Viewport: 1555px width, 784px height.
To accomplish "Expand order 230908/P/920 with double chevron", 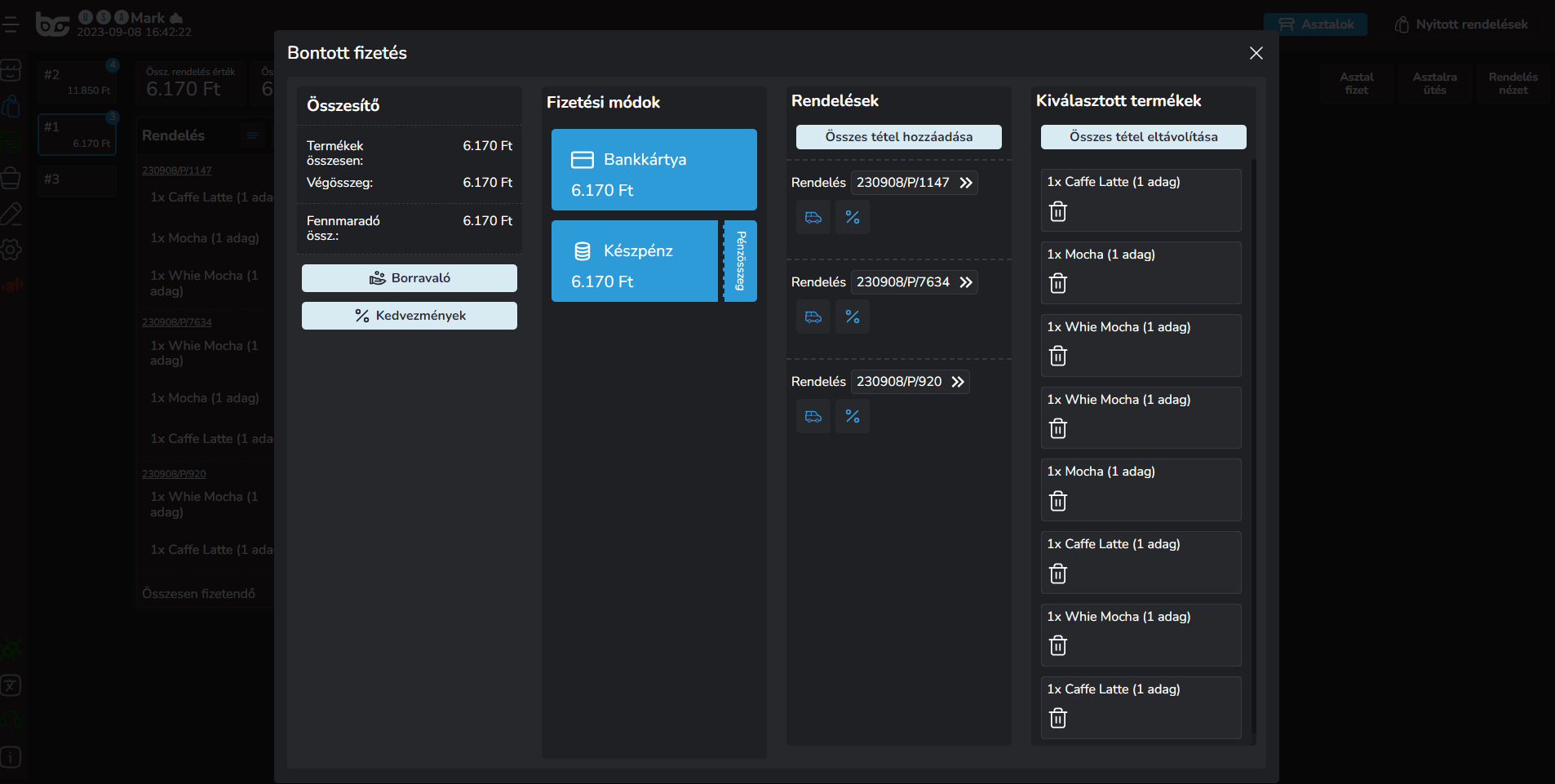I will [958, 382].
